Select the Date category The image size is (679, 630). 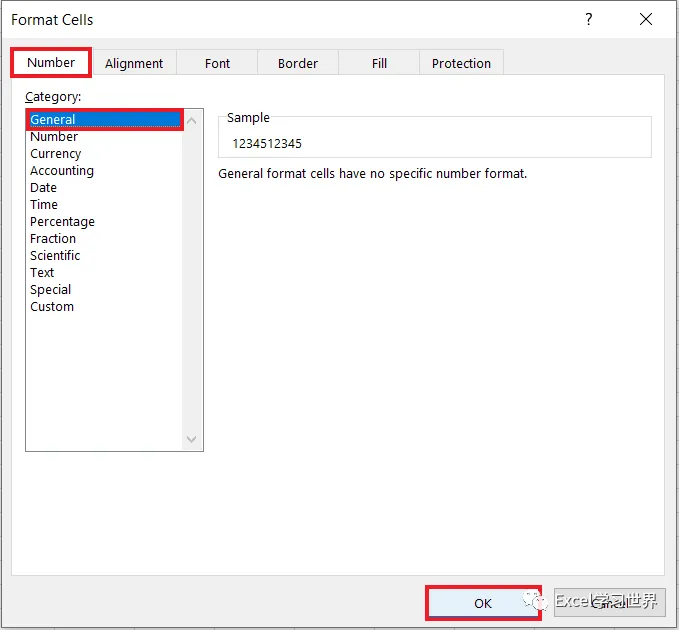point(105,187)
